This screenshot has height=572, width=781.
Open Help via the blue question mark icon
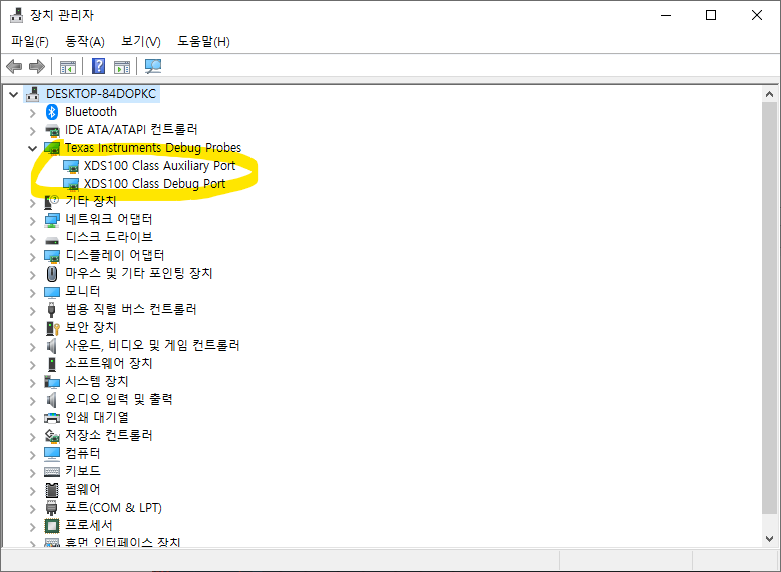(x=99, y=66)
